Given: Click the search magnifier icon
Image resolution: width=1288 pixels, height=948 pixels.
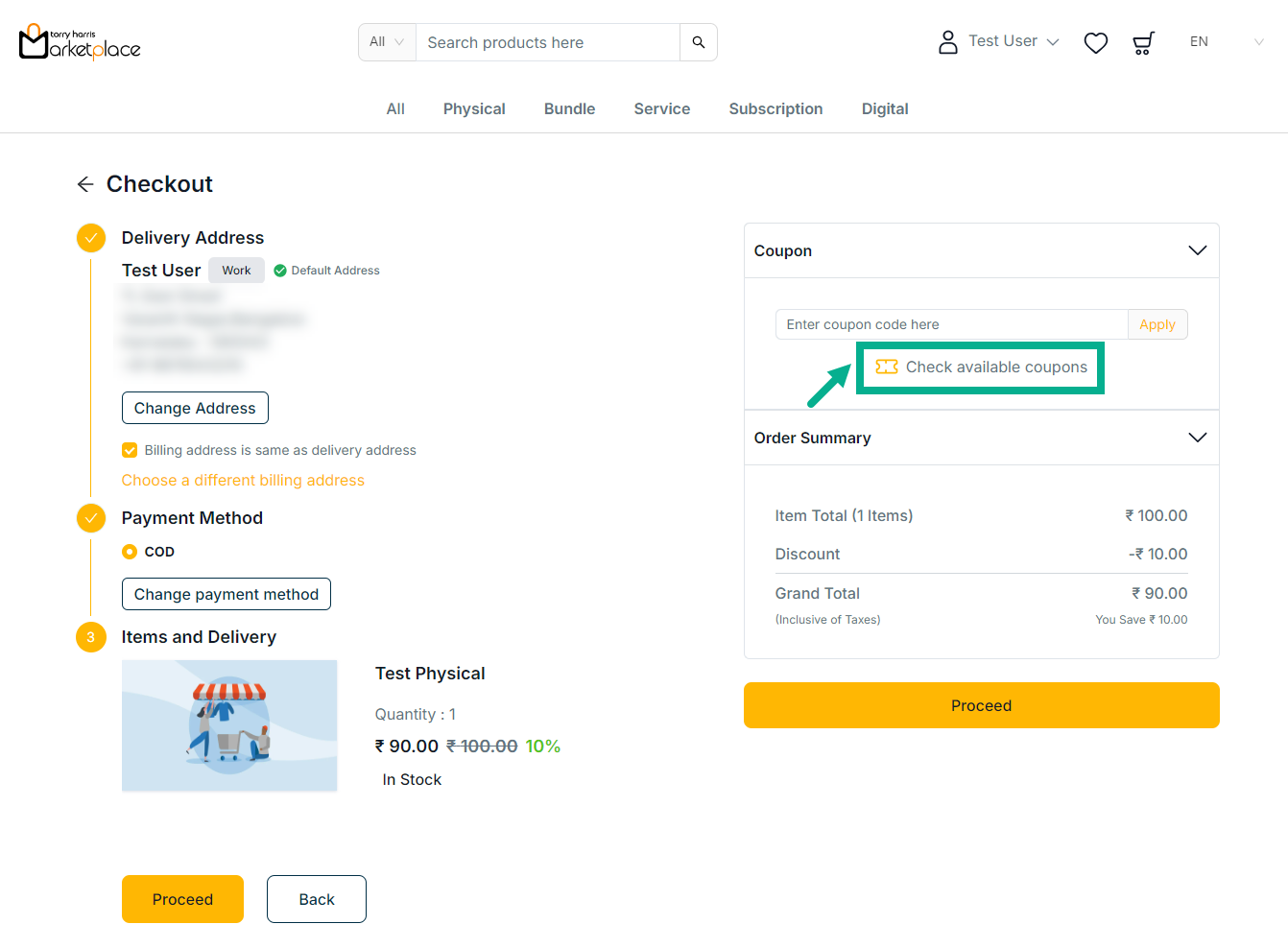Looking at the screenshot, I should [698, 42].
